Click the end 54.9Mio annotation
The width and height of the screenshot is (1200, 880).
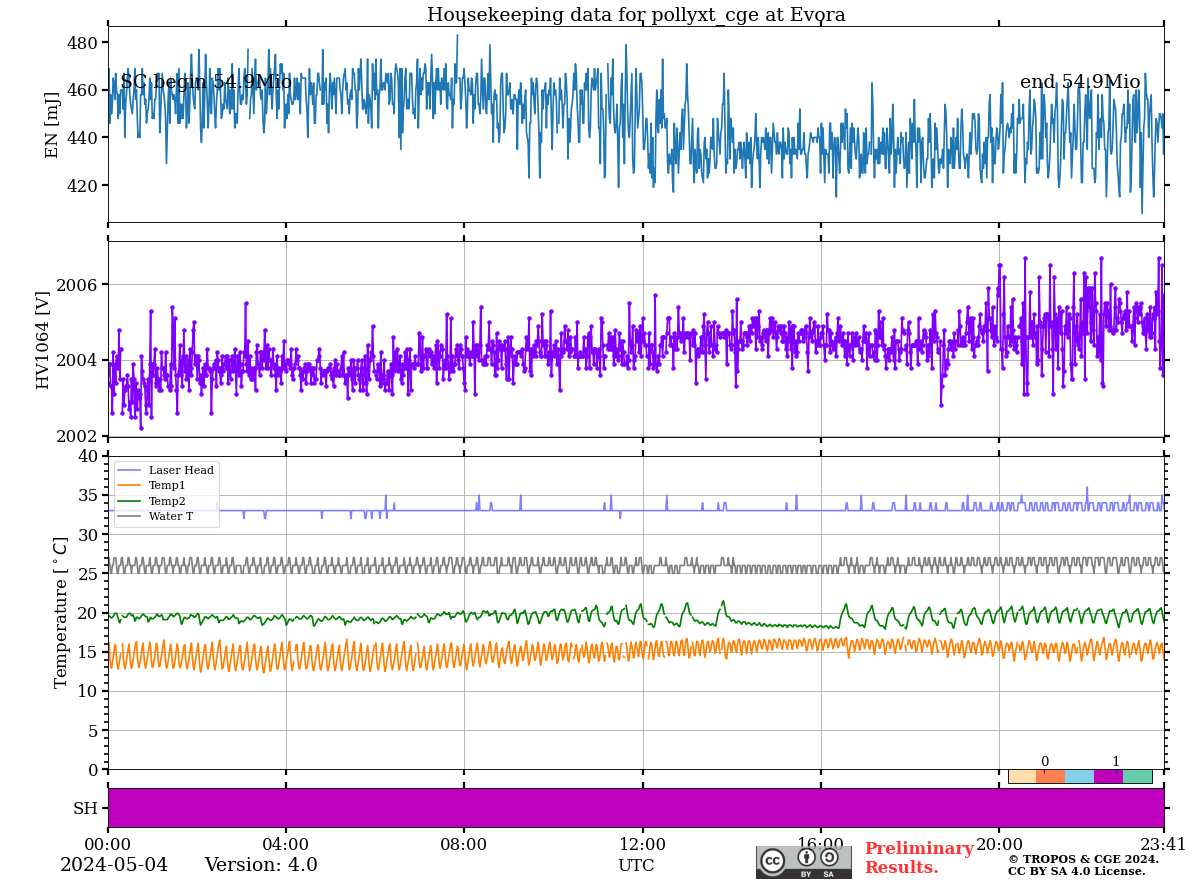coord(1079,82)
